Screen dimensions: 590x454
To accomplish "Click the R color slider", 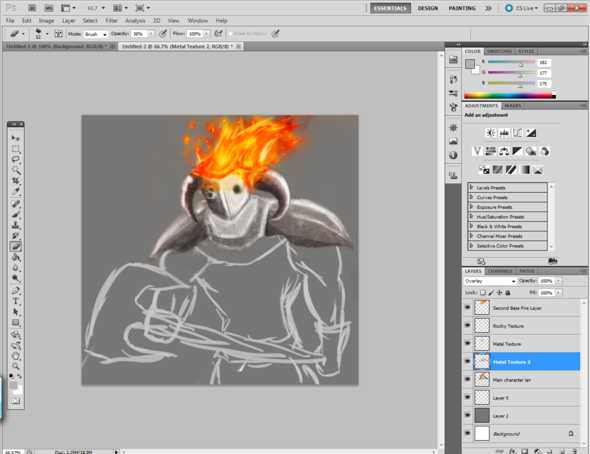I will click(511, 62).
